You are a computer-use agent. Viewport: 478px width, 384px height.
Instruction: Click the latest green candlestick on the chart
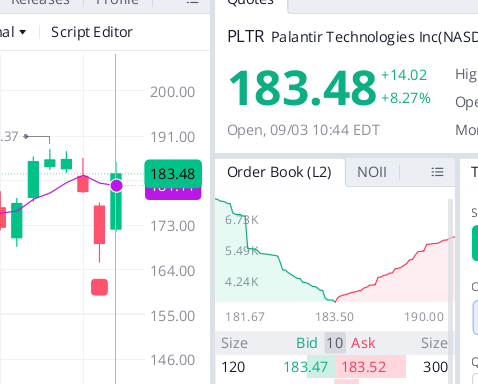(x=116, y=201)
